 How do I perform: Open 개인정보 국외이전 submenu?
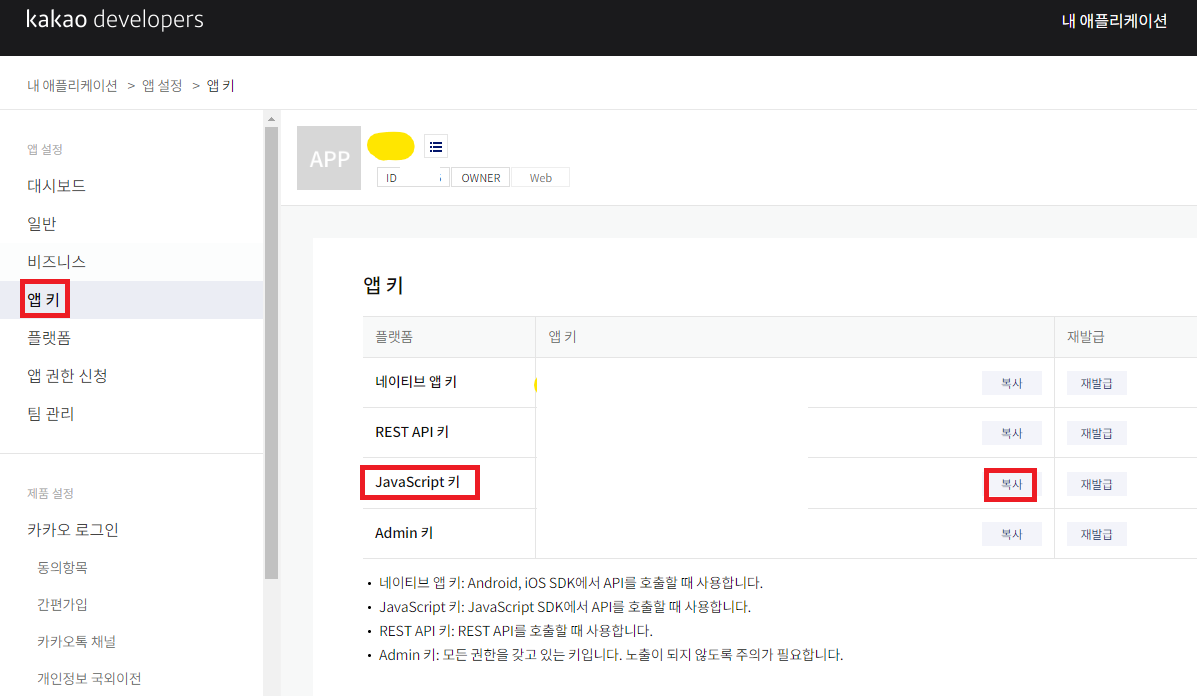[x=89, y=678]
